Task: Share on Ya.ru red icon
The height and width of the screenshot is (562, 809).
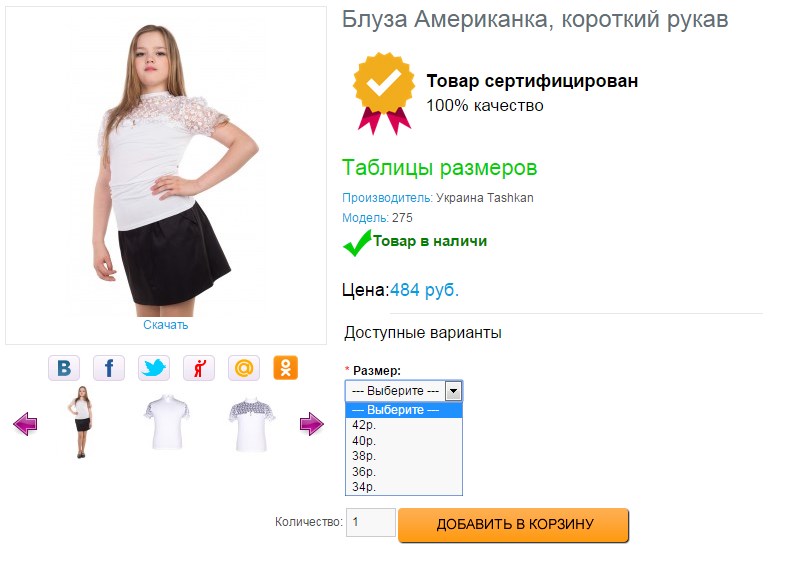Action: point(199,368)
